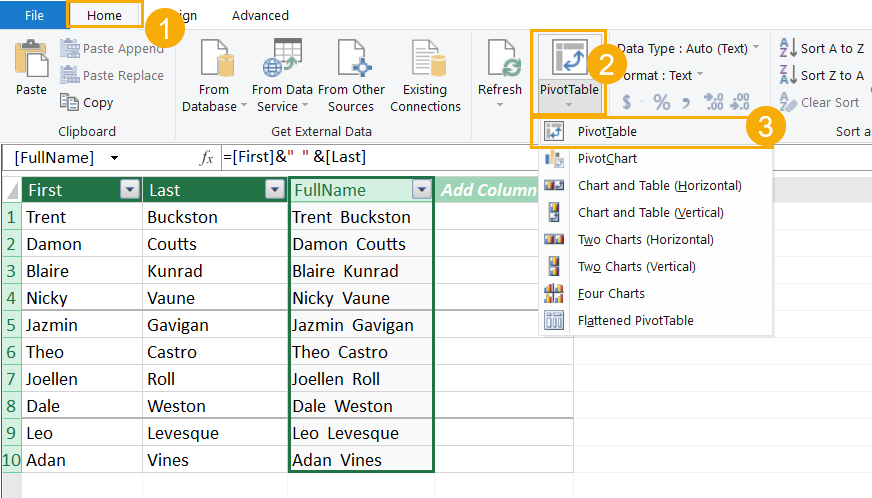Viewport: 872px width, 498px height.
Task: Open the FullName column filter dropdown
Action: (422, 190)
